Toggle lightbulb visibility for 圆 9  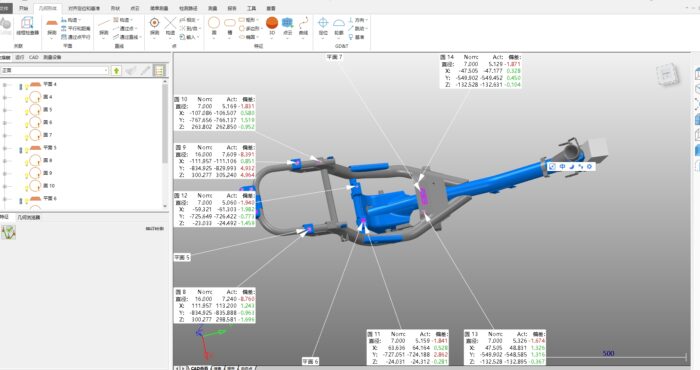click(26, 175)
